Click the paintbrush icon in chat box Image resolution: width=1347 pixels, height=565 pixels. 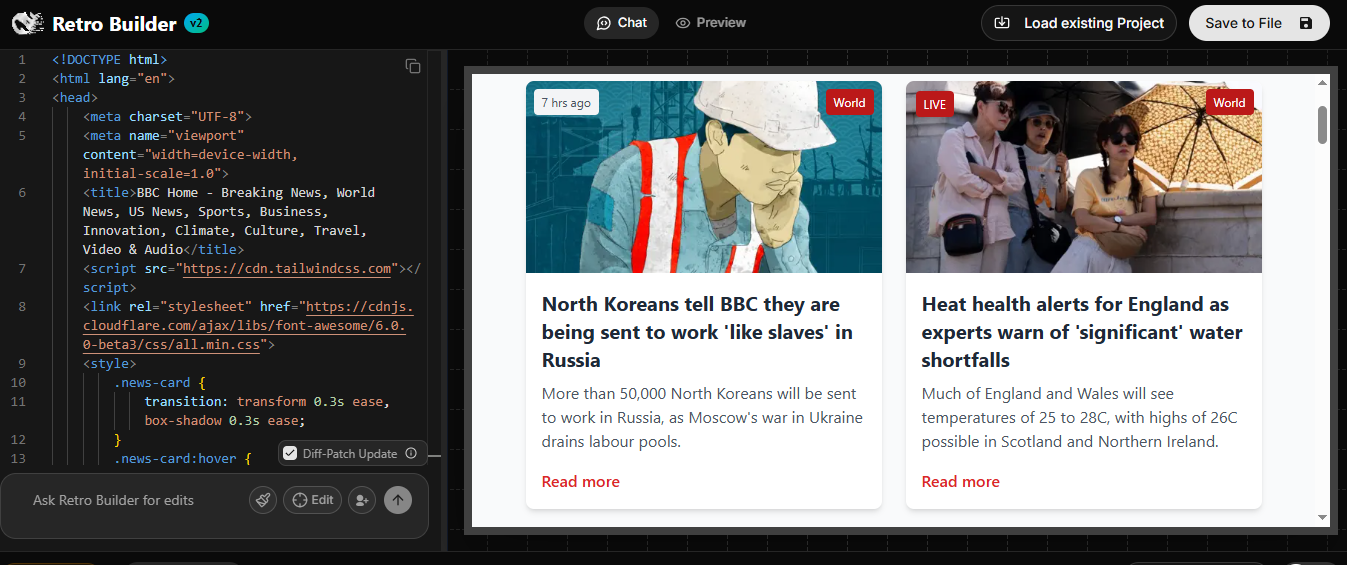click(262, 500)
